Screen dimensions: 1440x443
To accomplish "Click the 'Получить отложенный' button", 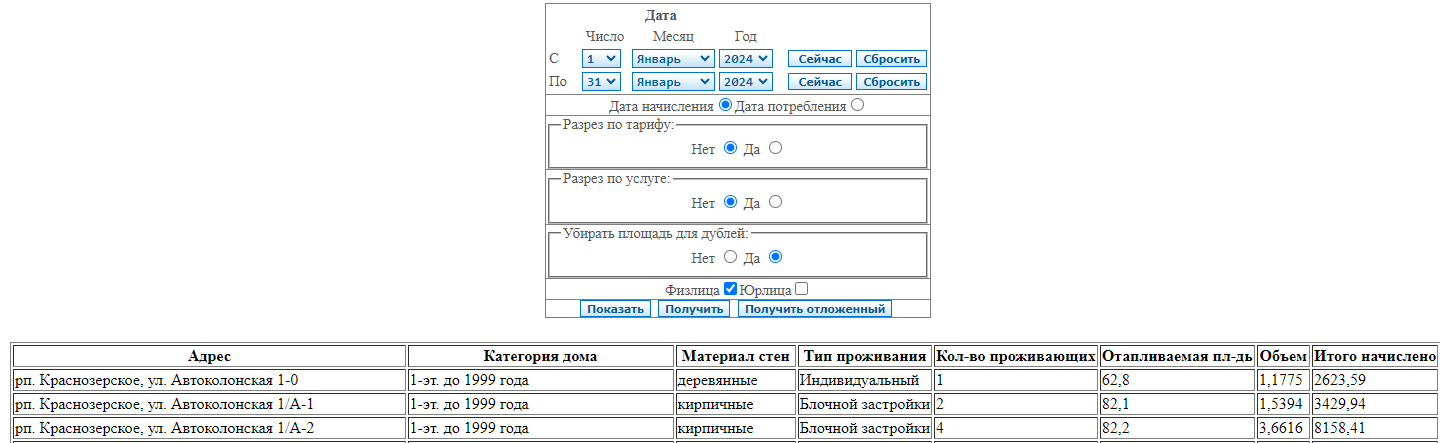I will pyautogui.click(x=815, y=309).
